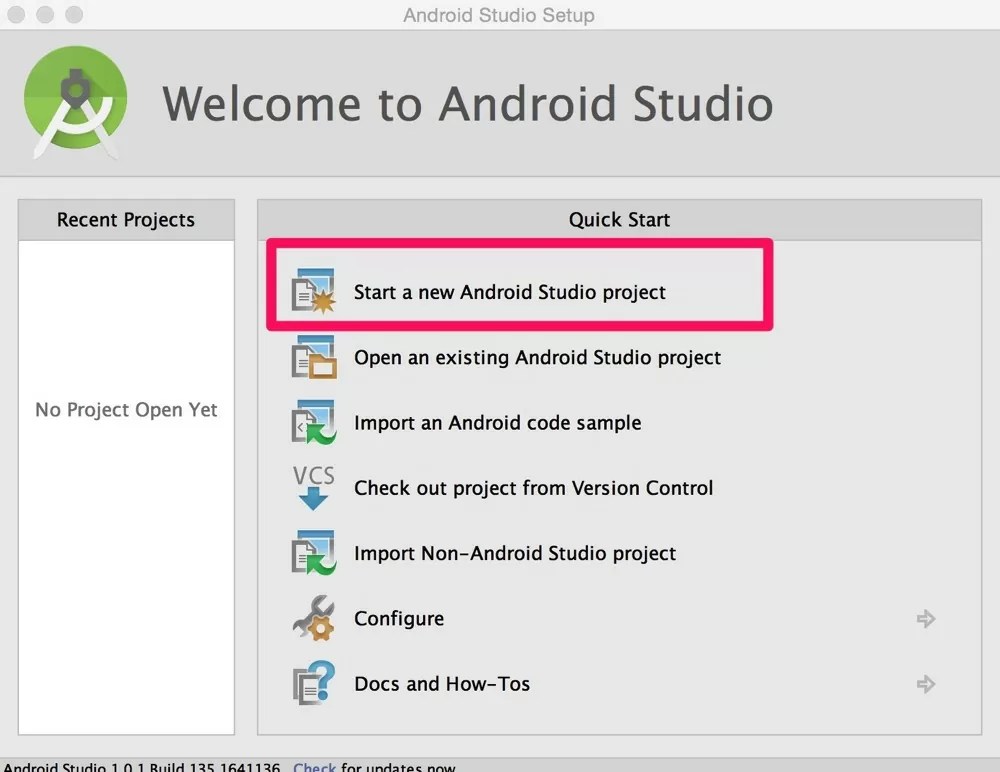1000x772 pixels.
Task: Click the Import Non-Android Studio project icon
Action: (313, 553)
